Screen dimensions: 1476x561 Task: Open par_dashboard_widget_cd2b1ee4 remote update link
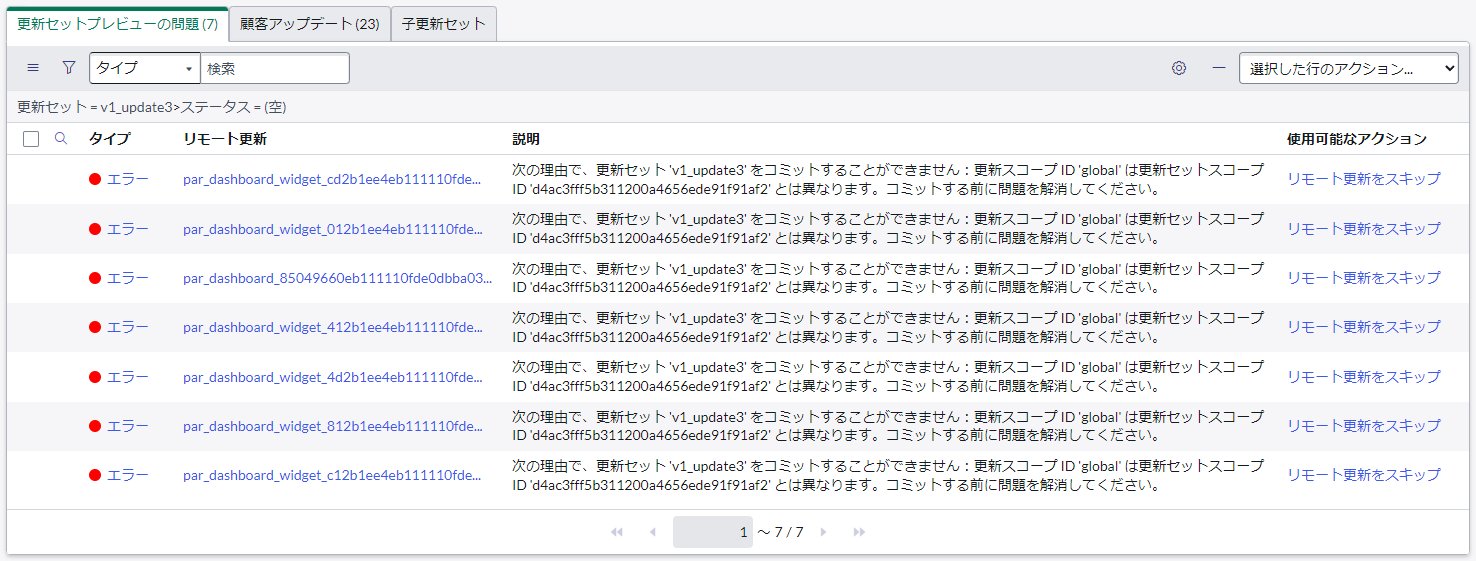[x=333, y=180]
